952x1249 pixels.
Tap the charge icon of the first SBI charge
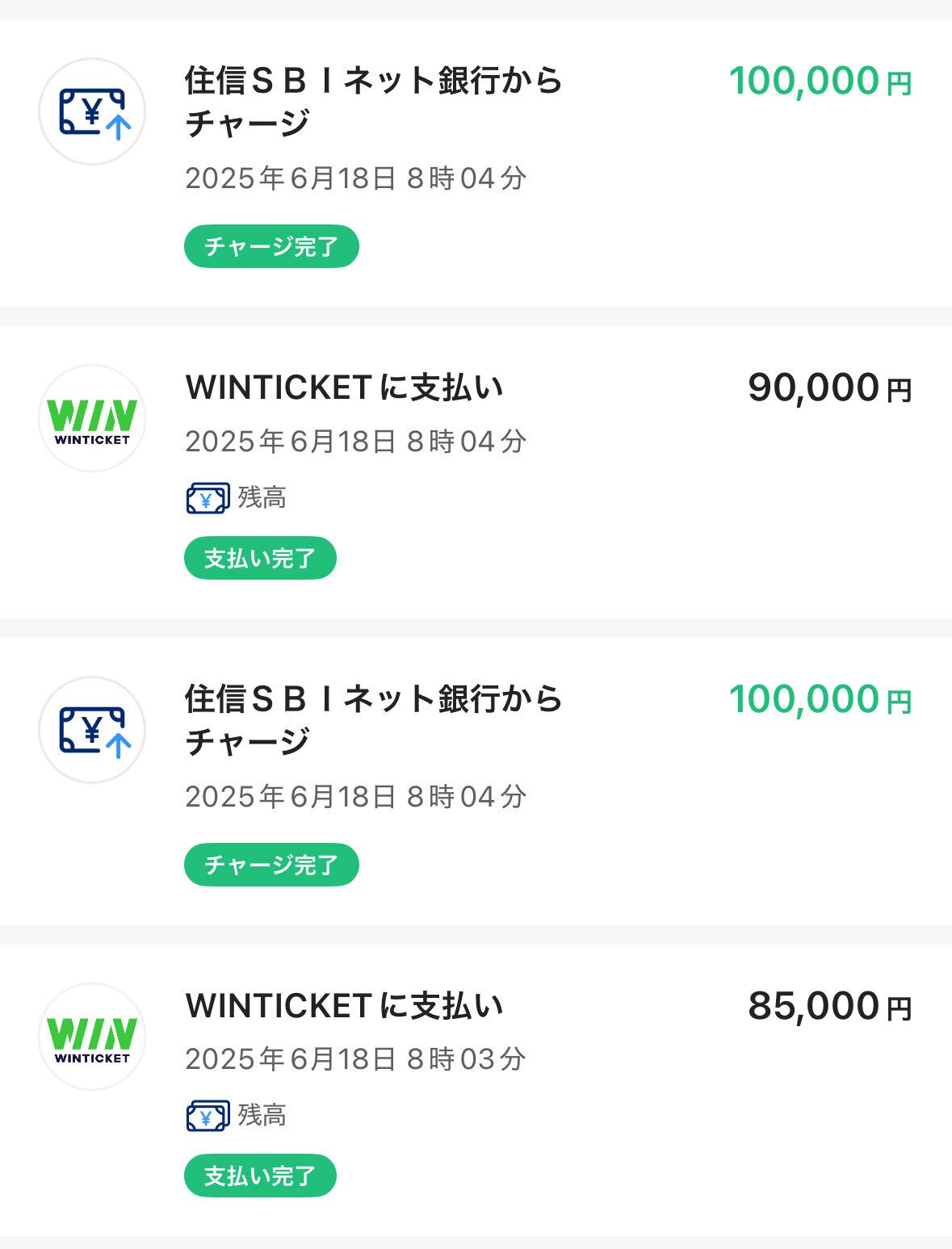[92, 111]
